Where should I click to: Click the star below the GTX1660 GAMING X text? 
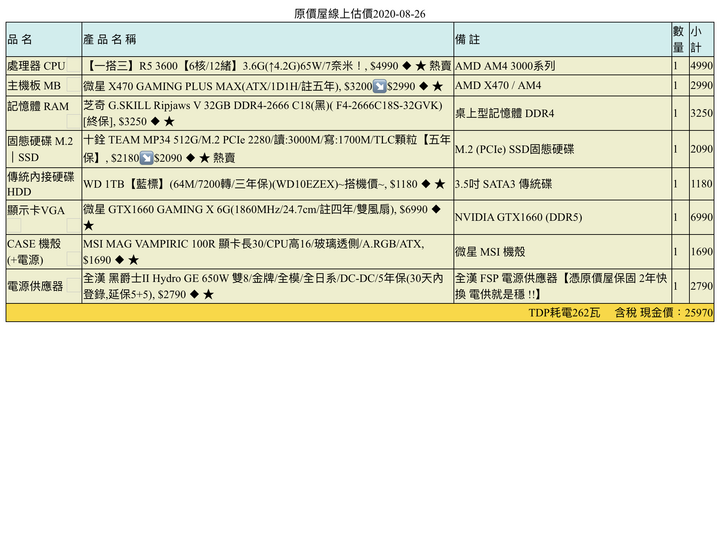[x=89, y=225]
